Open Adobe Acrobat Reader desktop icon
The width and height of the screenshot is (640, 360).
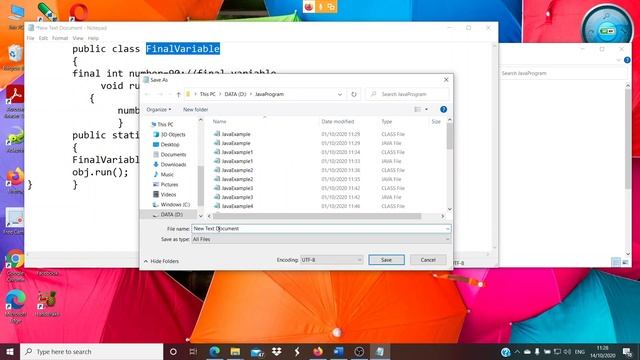coord(15,101)
